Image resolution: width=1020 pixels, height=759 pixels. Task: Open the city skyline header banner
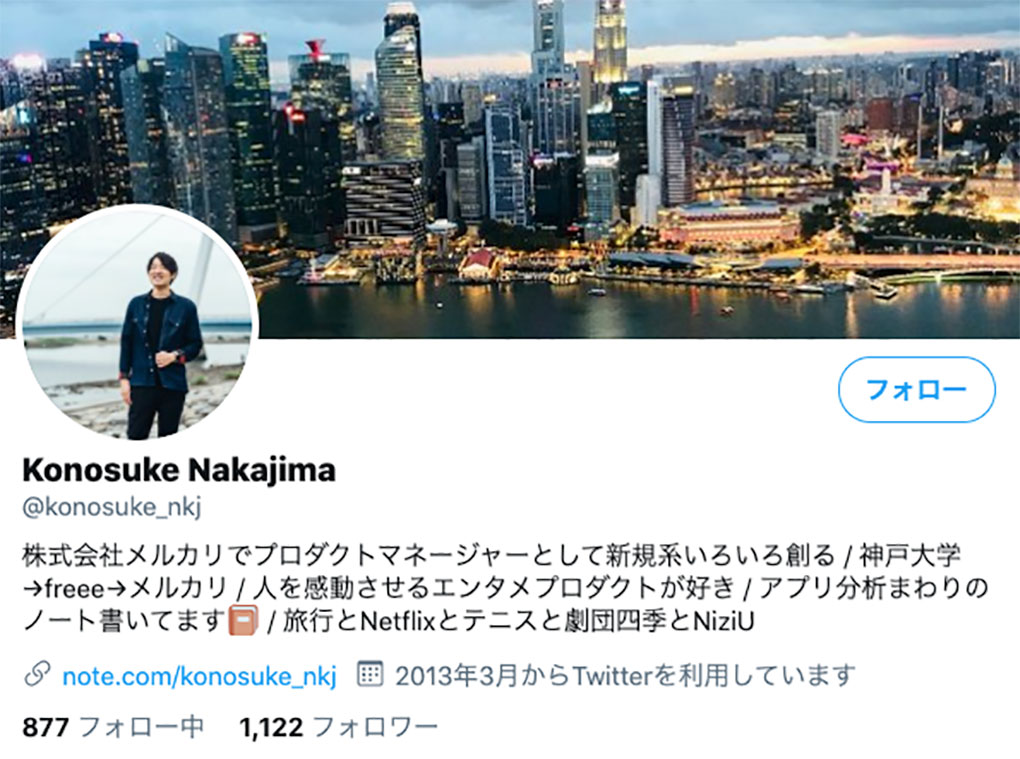(x=510, y=169)
